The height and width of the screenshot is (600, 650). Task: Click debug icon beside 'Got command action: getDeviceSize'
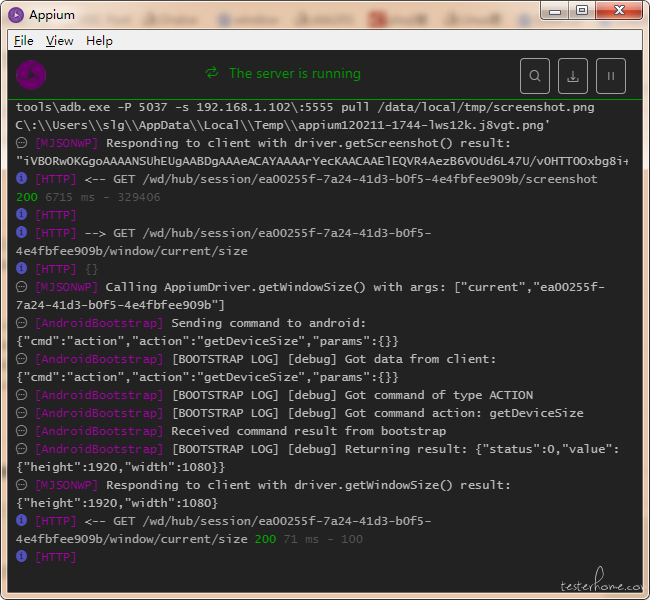pos(22,413)
